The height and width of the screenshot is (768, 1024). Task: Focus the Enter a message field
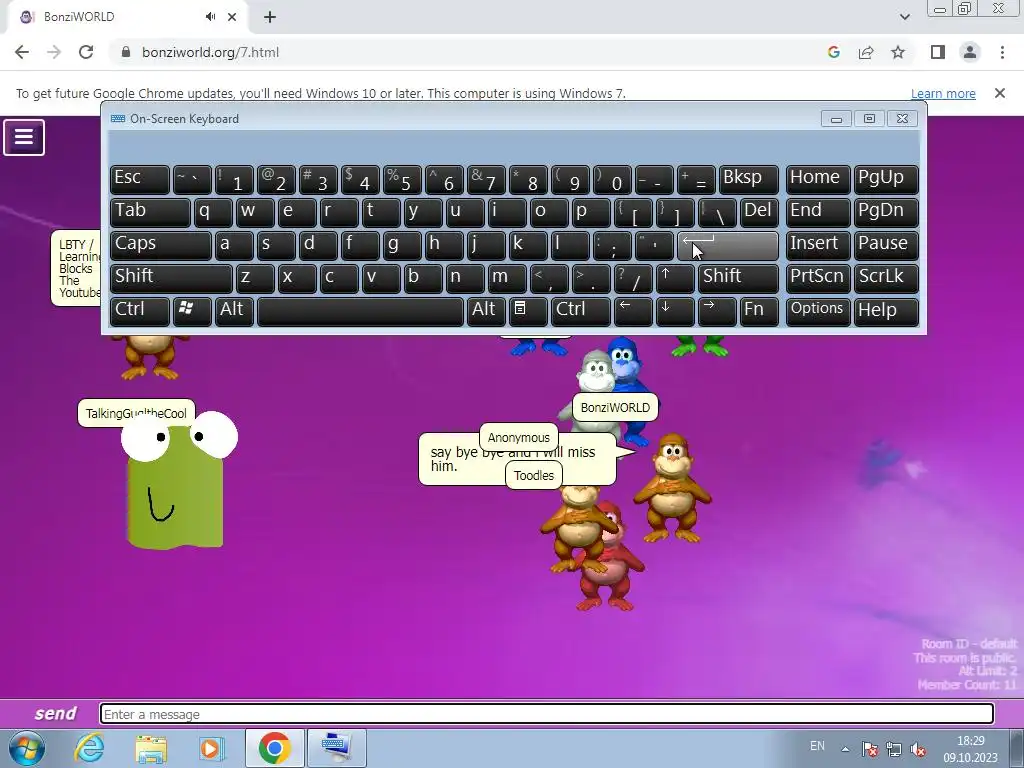[x=547, y=714]
